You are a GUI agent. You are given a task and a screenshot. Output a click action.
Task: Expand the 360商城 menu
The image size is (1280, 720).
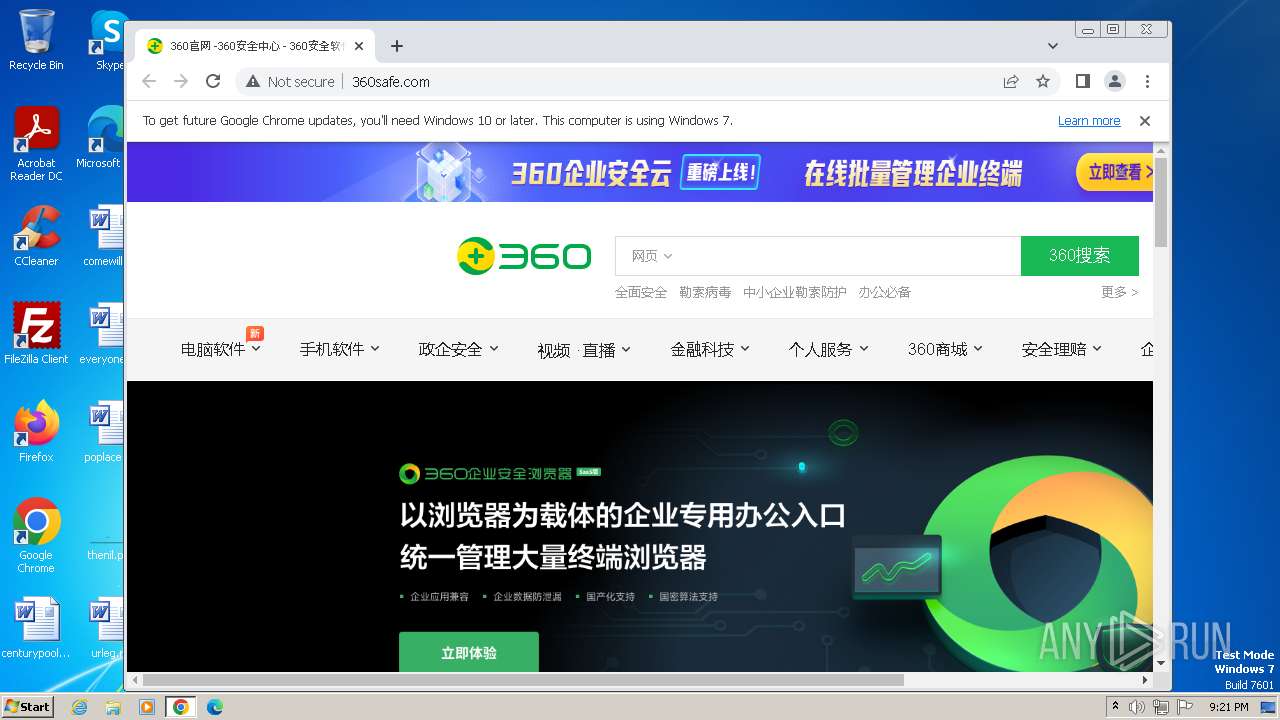[945, 349]
